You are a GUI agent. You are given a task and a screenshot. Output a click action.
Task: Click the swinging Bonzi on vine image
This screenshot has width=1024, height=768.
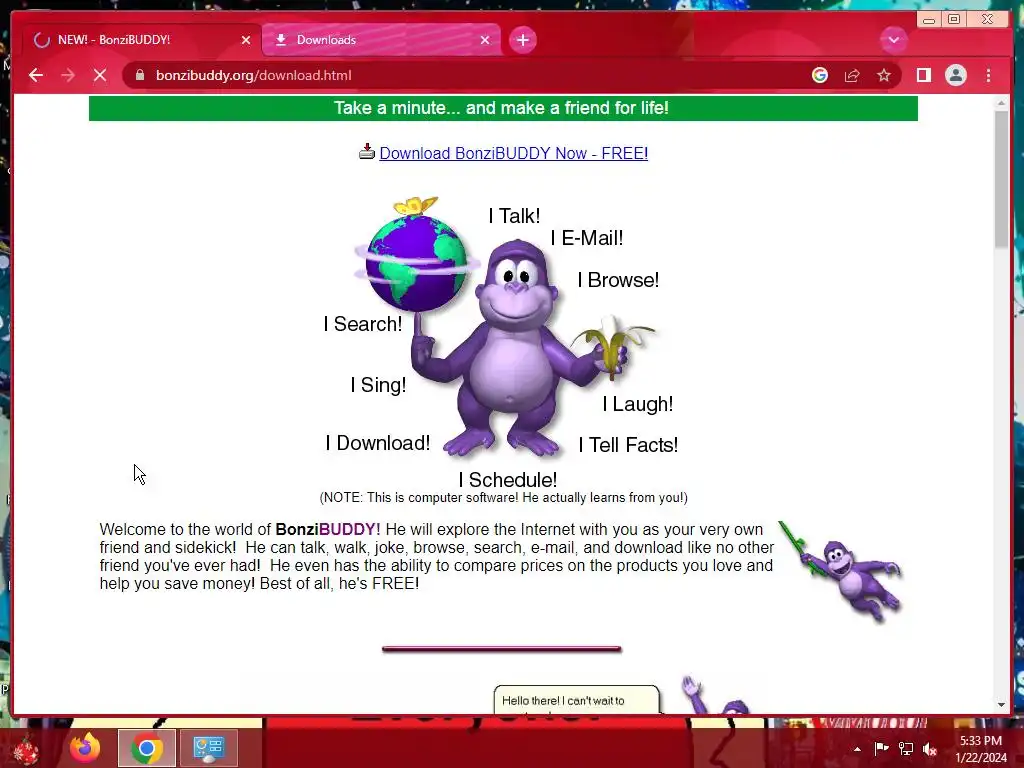[x=842, y=571]
